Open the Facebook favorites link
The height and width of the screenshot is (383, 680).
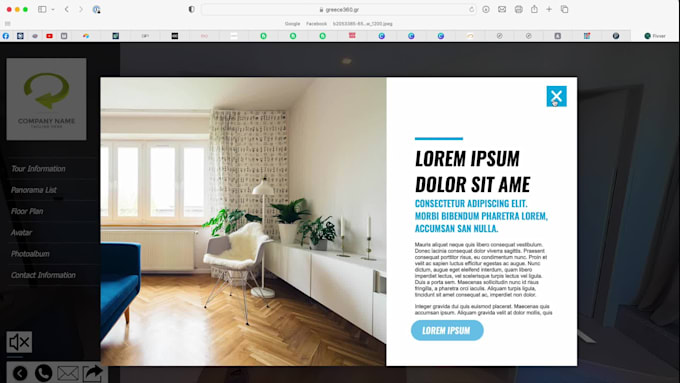tap(317, 24)
